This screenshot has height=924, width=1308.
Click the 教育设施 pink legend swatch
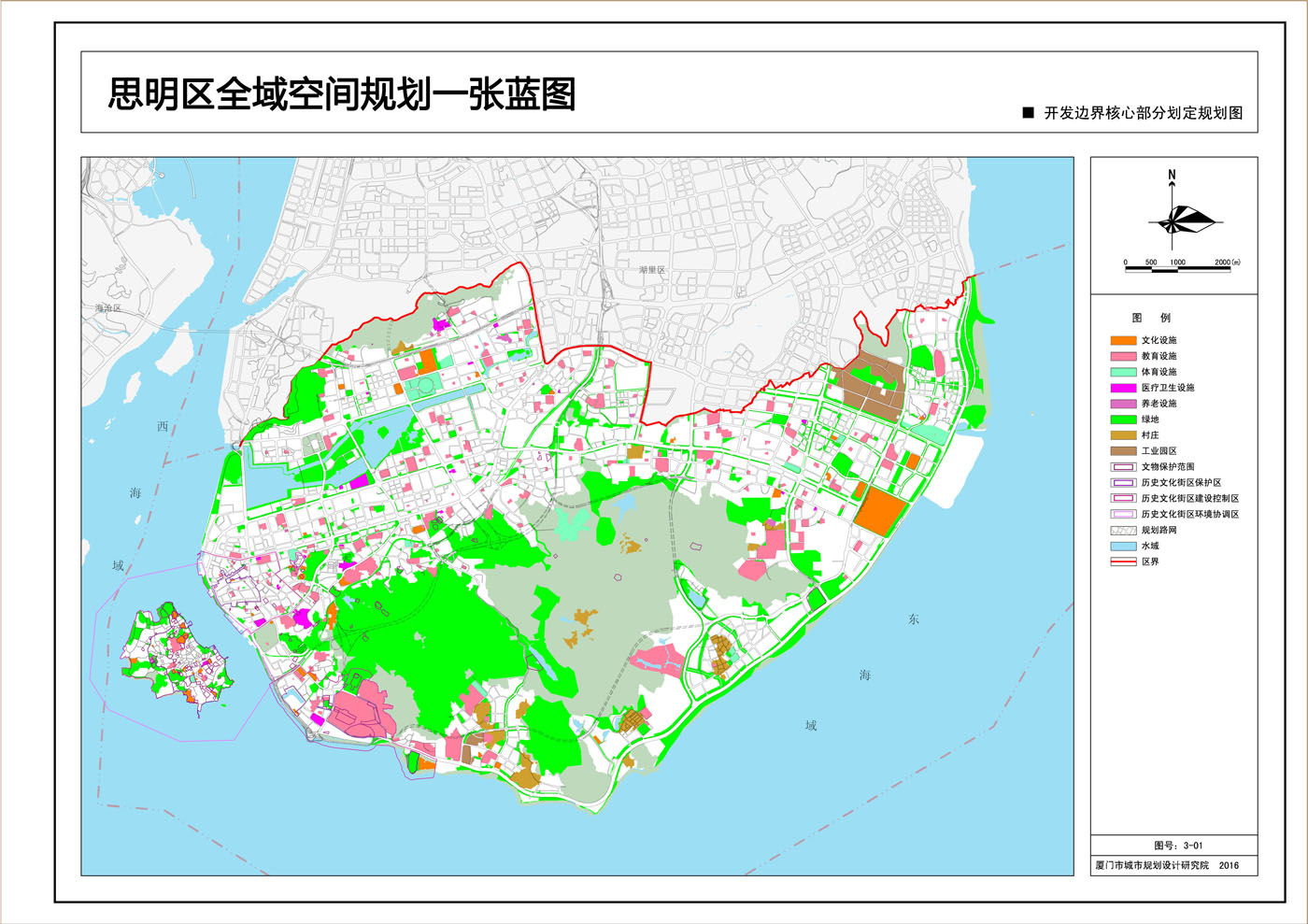[x=1123, y=356]
